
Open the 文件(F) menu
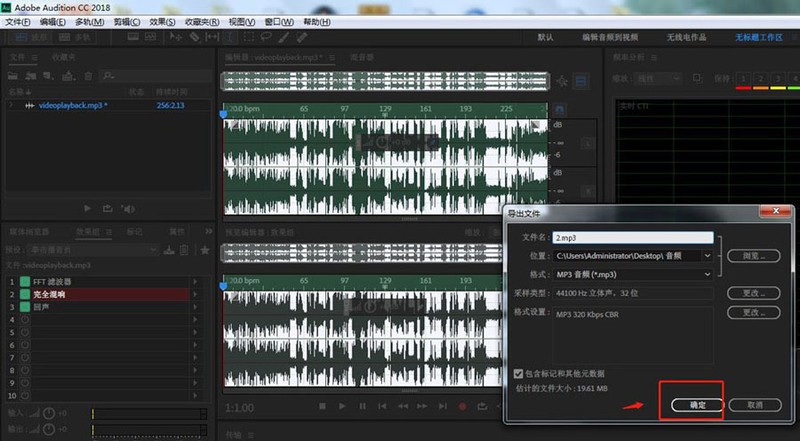pos(18,21)
